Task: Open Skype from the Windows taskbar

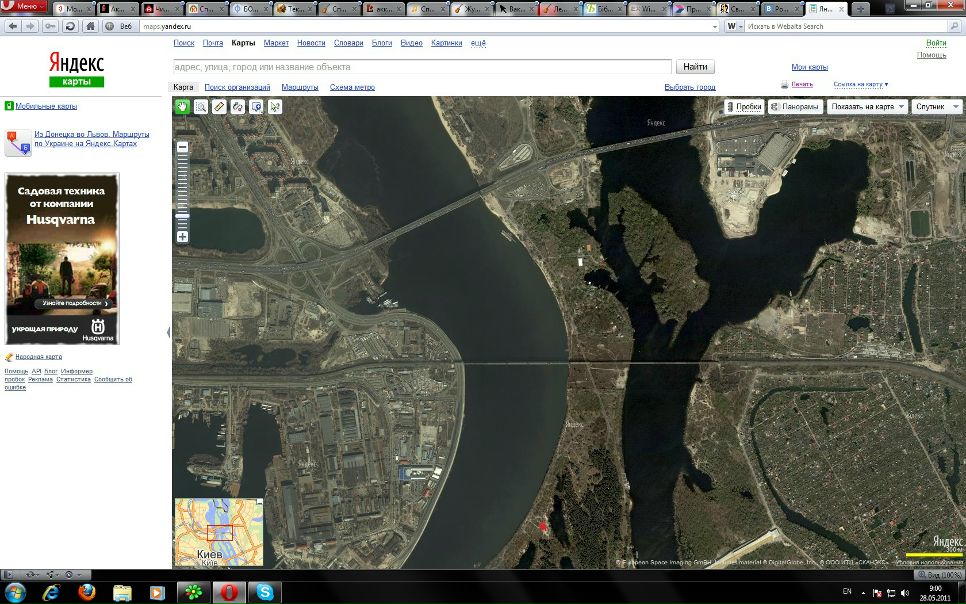Action: pos(264,592)
